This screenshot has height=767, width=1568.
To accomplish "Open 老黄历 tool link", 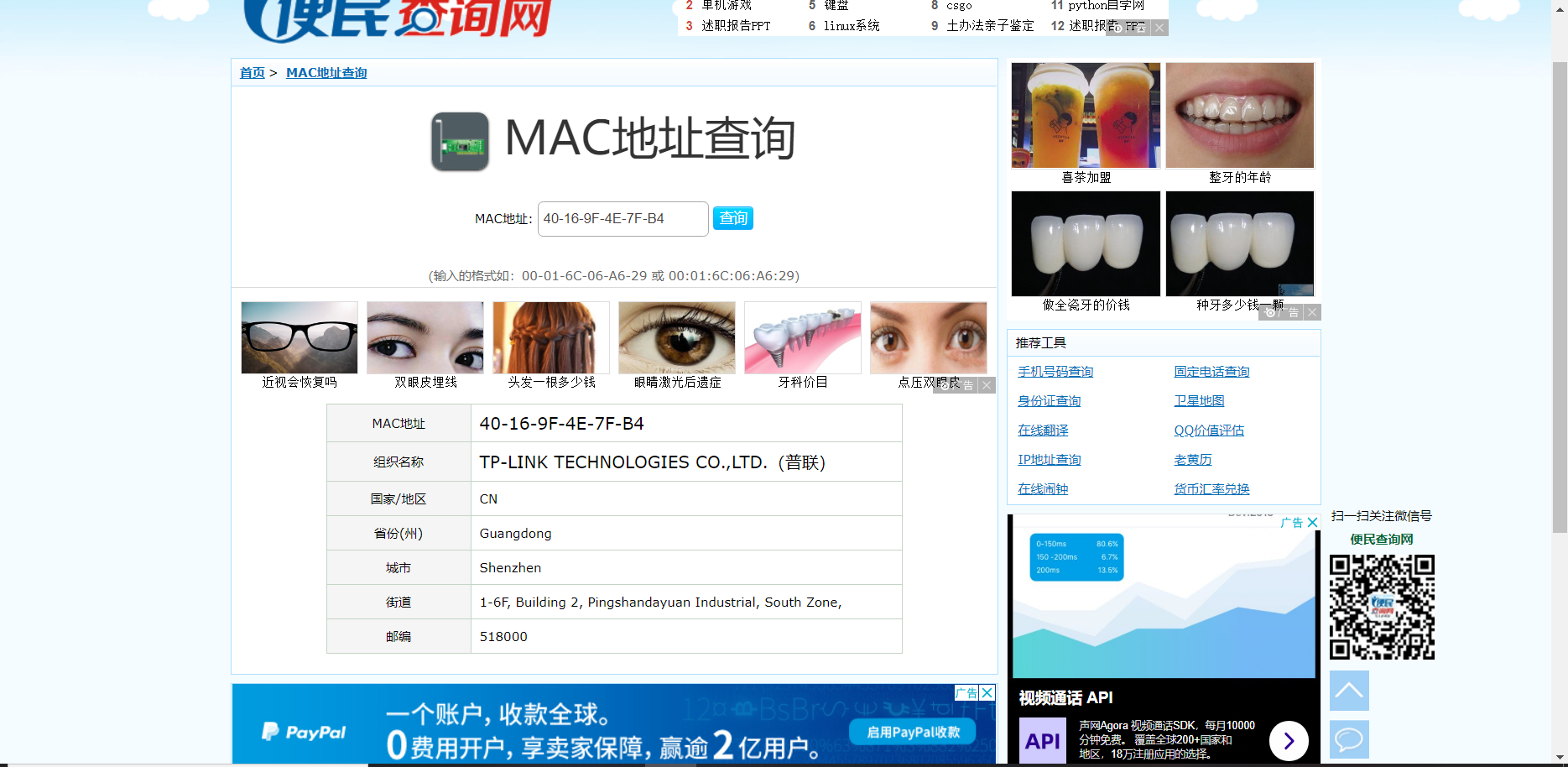I will pos(1193,460).
